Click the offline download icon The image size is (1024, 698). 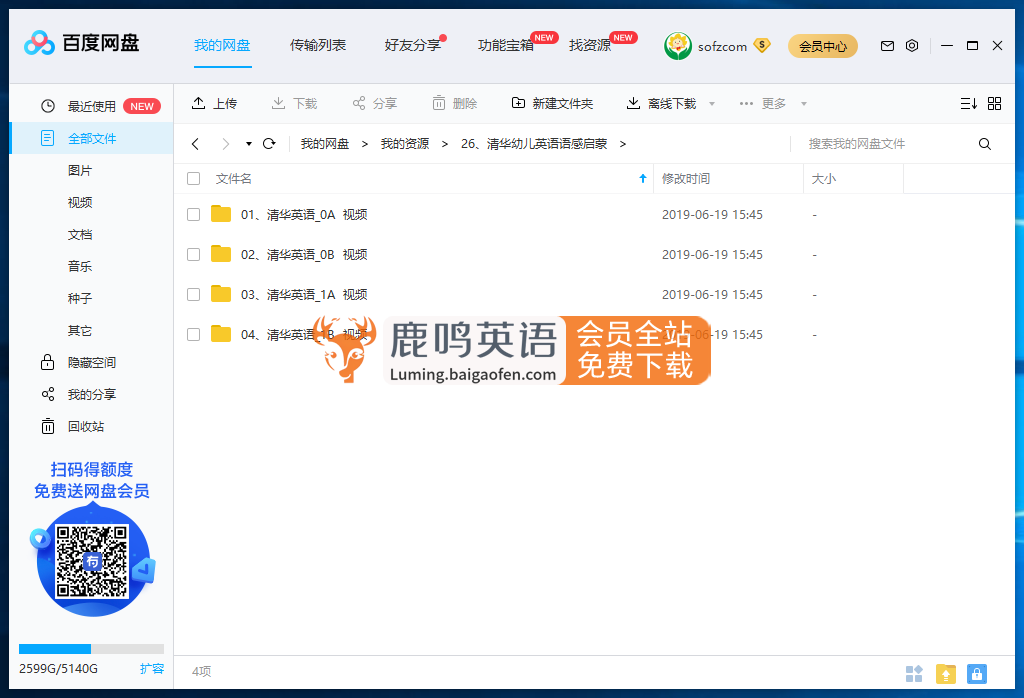coord(633,103)
